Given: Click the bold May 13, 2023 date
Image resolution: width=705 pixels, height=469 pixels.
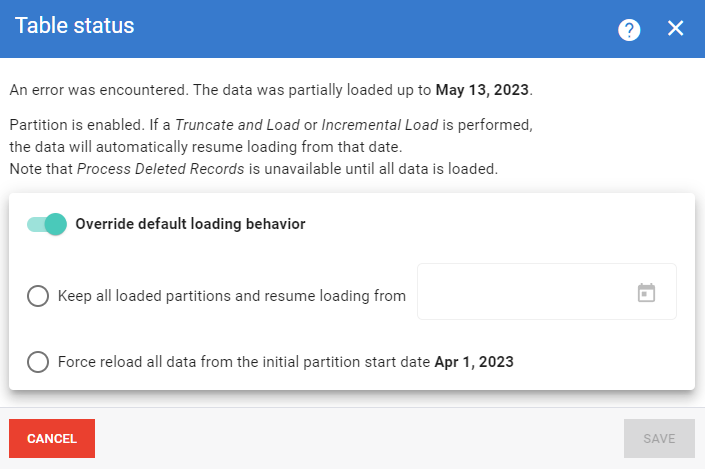Looking at the screenshot, I should [482, 90].
